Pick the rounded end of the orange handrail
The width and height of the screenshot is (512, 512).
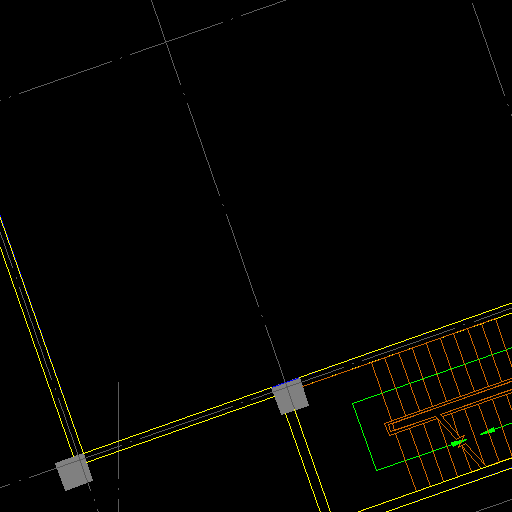(x=388, y=428)
